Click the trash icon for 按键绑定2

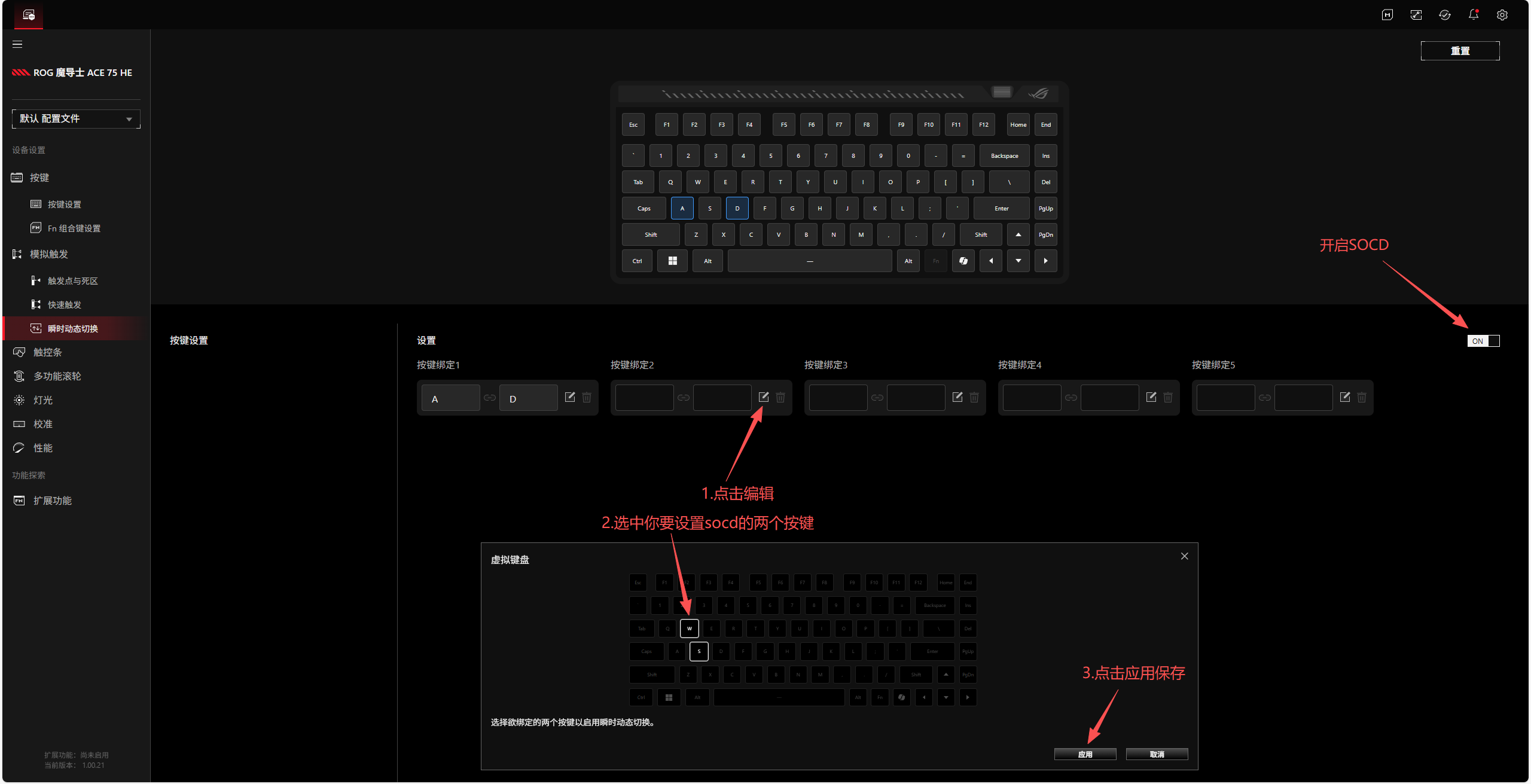pyautogui.click(x=780, y=397)
